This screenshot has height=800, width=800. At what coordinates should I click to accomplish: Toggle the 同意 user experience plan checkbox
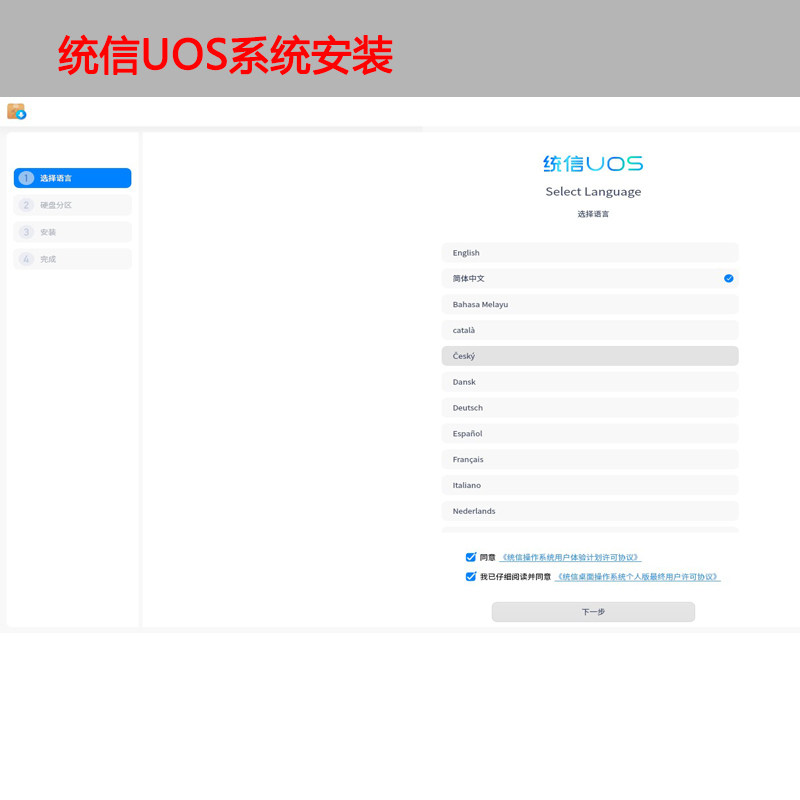[x=470, y=557]
